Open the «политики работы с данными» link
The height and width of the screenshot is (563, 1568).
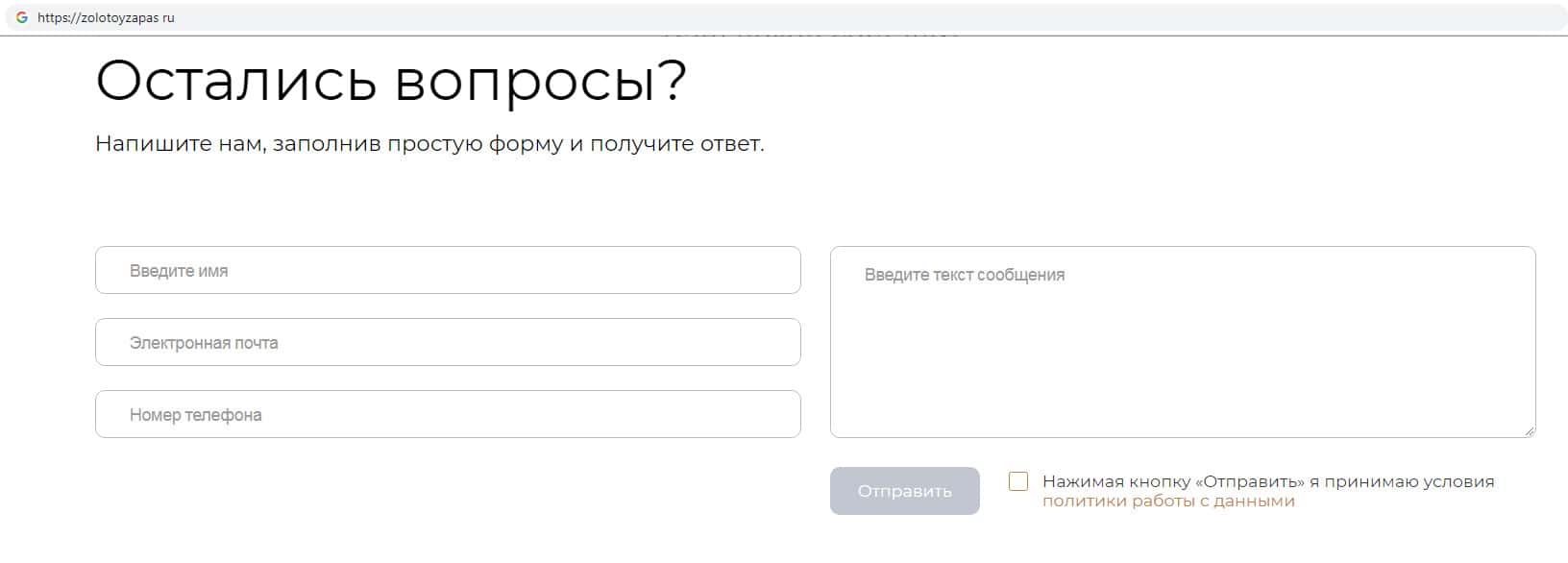point(1168,502)
